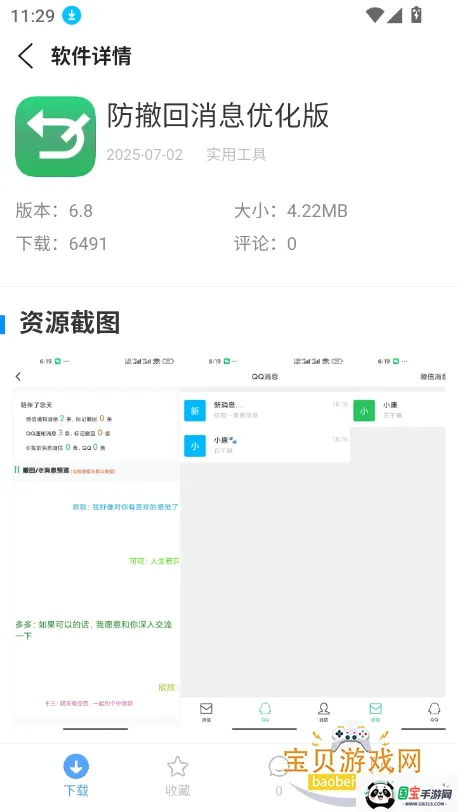457x812 pixels.
Task: Go back using the arrow icon
Action: [x=25, y=56]
